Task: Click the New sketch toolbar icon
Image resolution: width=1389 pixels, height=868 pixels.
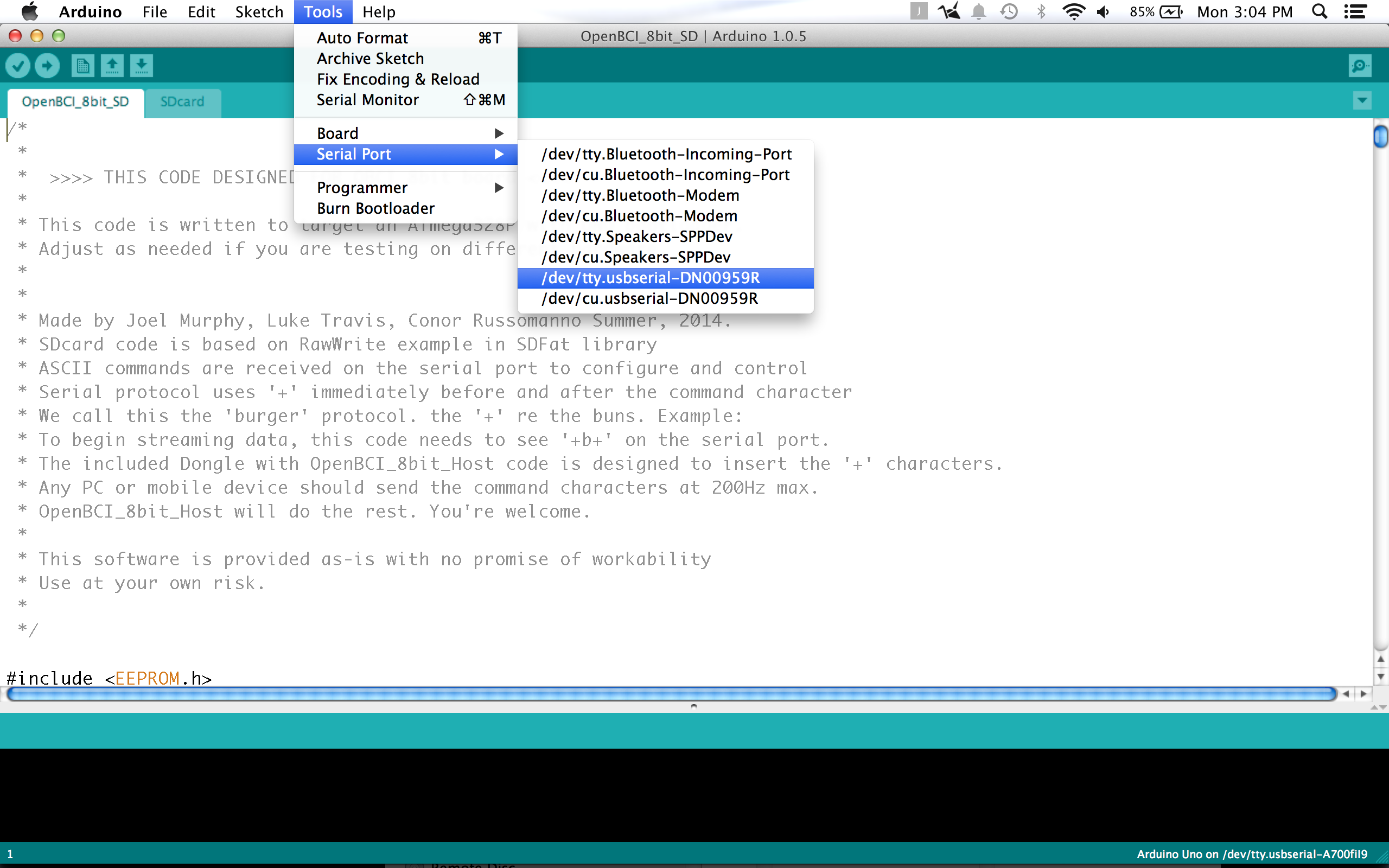Action: (82, 66)
